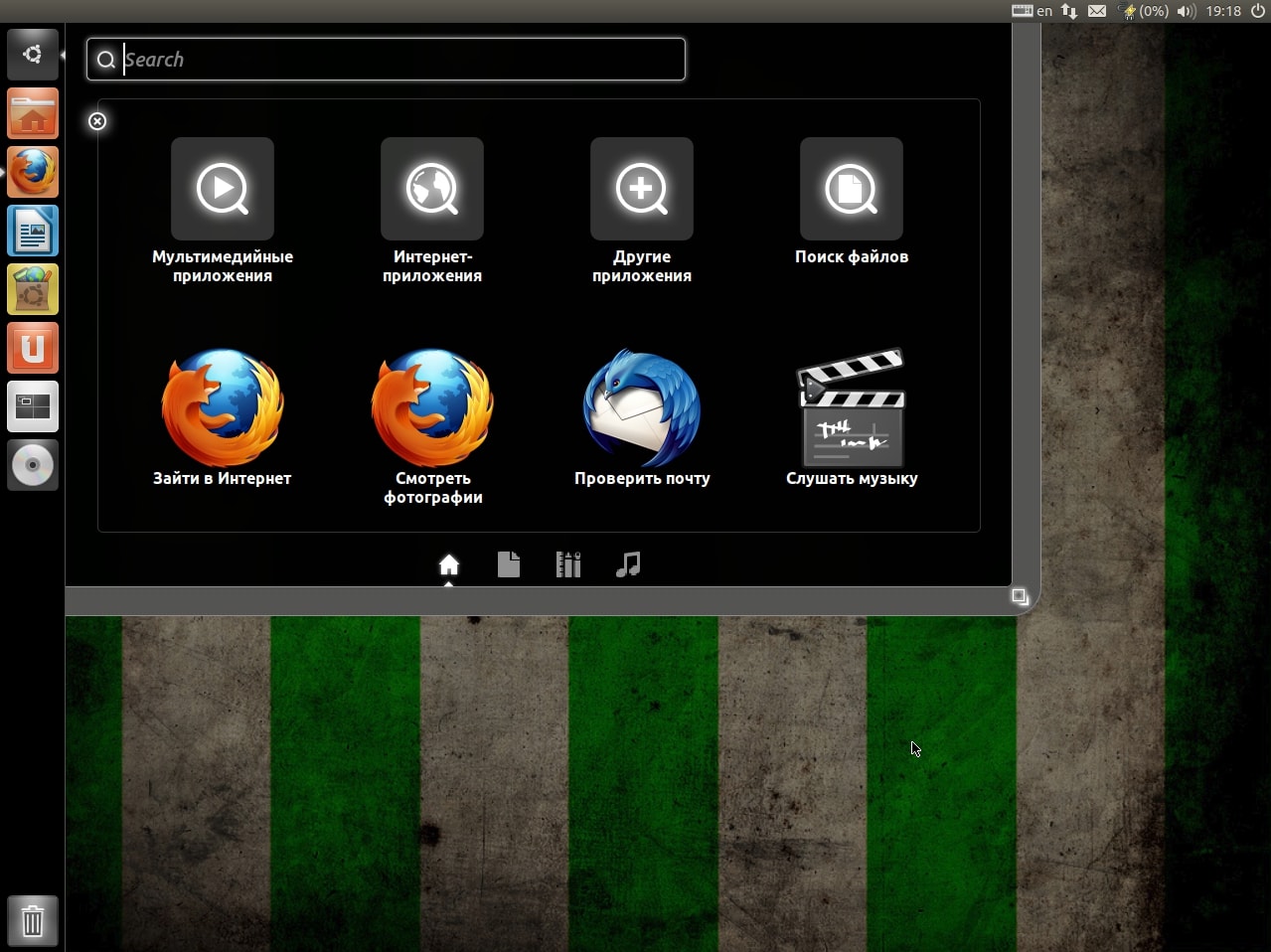Click the Dash search field

386,60
